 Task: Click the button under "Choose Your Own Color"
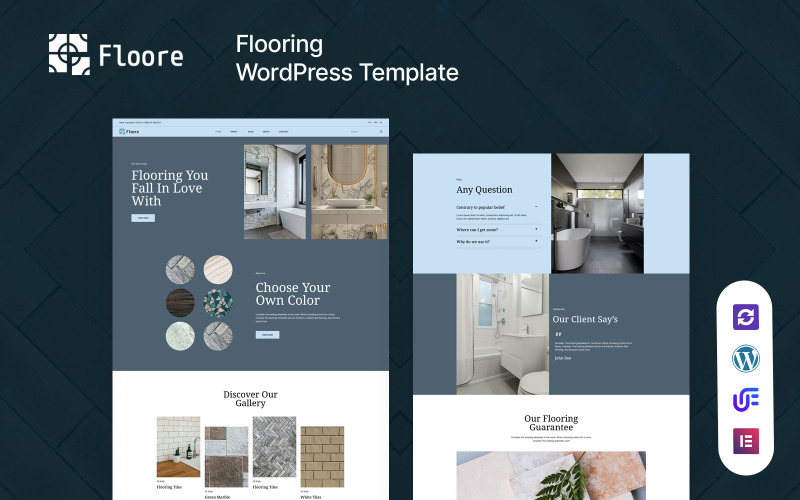click(267, 335)
